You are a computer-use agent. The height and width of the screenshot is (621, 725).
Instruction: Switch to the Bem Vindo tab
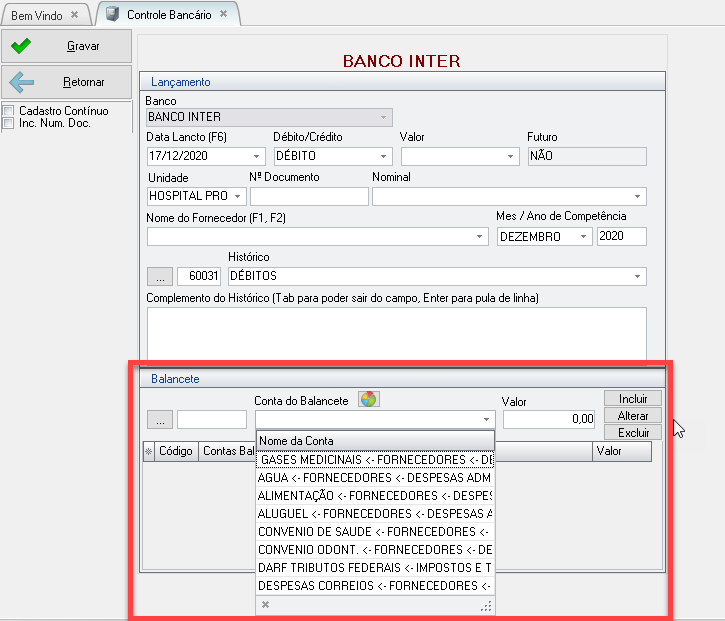click(x=35, y=15)
